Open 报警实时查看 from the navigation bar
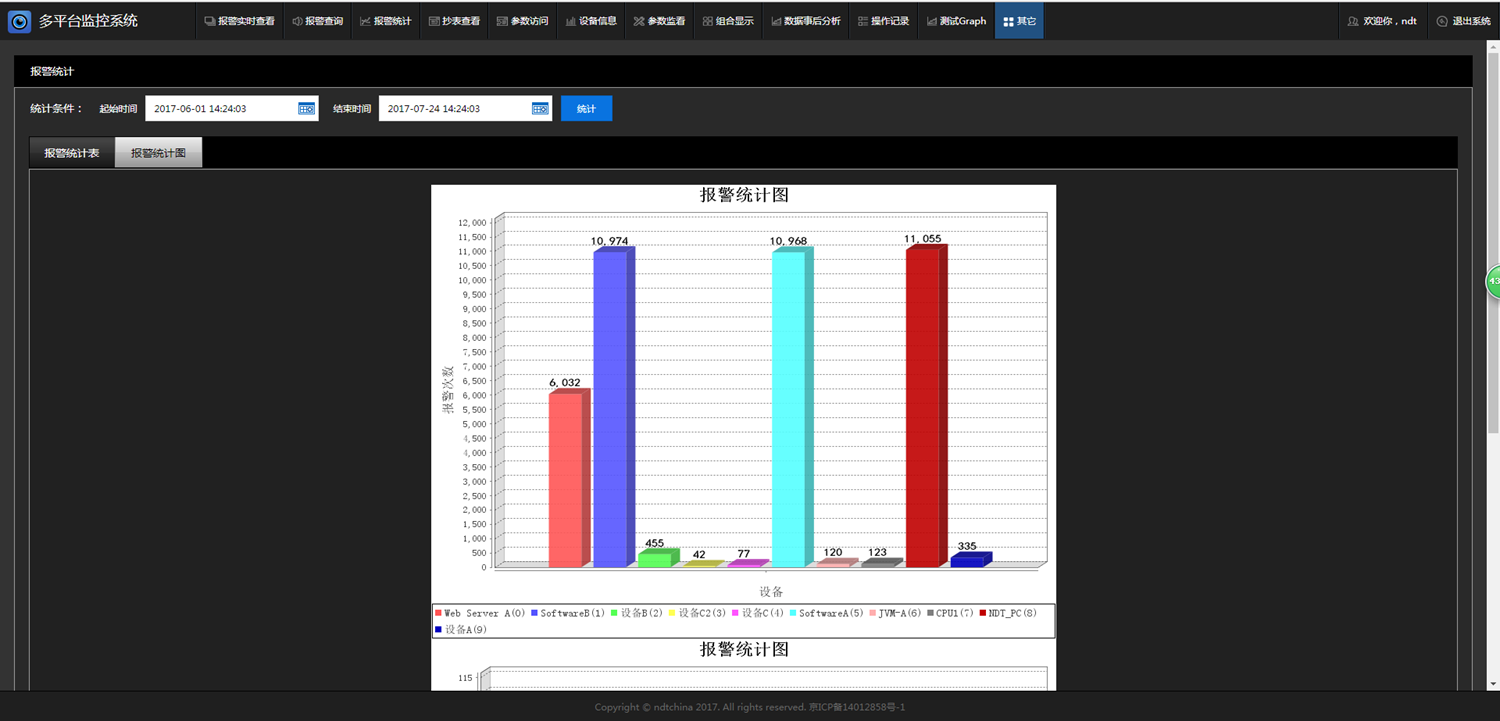 (239, 21)
